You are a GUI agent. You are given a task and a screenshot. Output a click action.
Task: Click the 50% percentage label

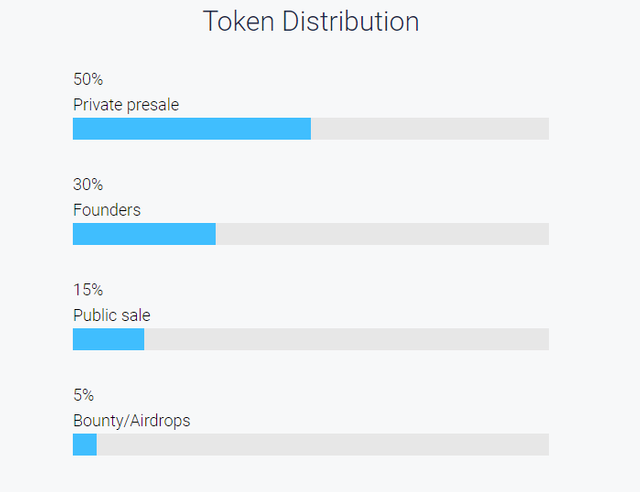(x=88, y=79)
